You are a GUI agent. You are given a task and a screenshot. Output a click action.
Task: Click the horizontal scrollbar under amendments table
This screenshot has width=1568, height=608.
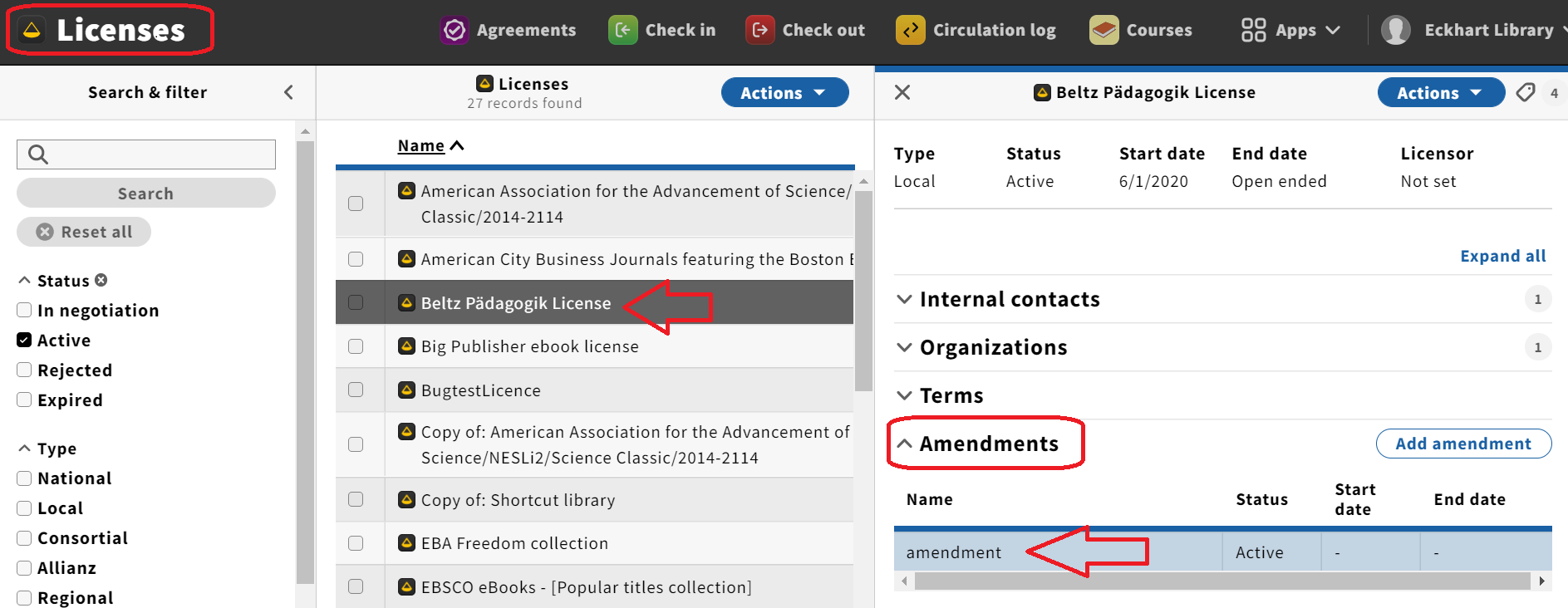[x=1222, y=581]
